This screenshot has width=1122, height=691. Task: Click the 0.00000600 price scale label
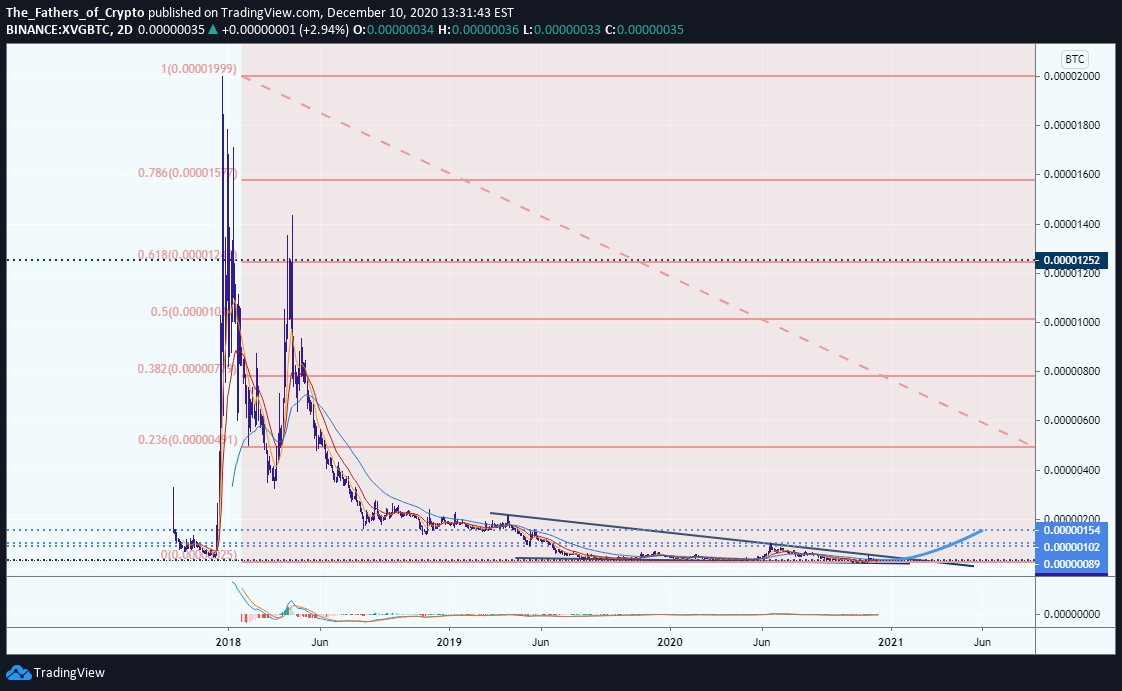tap(1072, 421)
